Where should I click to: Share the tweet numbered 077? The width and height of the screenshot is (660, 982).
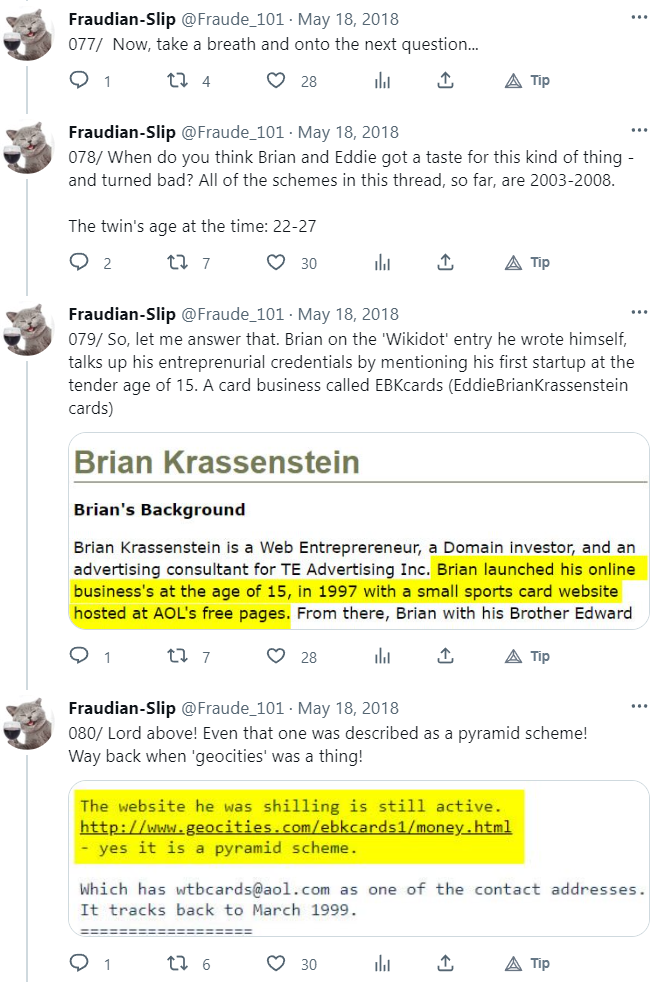[446, 81]
